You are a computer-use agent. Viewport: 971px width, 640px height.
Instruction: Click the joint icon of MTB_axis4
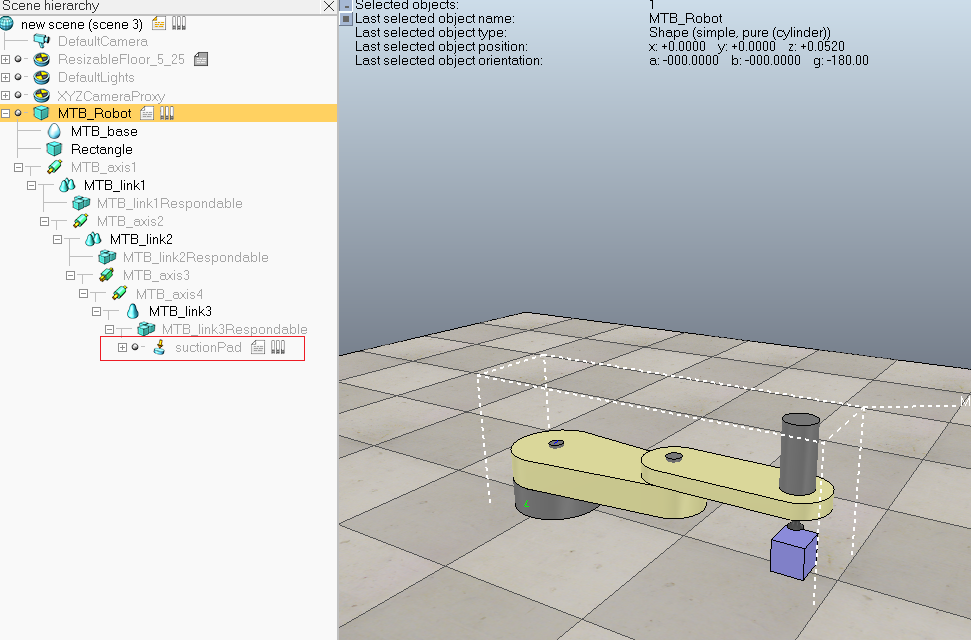[x=120, y=293]
